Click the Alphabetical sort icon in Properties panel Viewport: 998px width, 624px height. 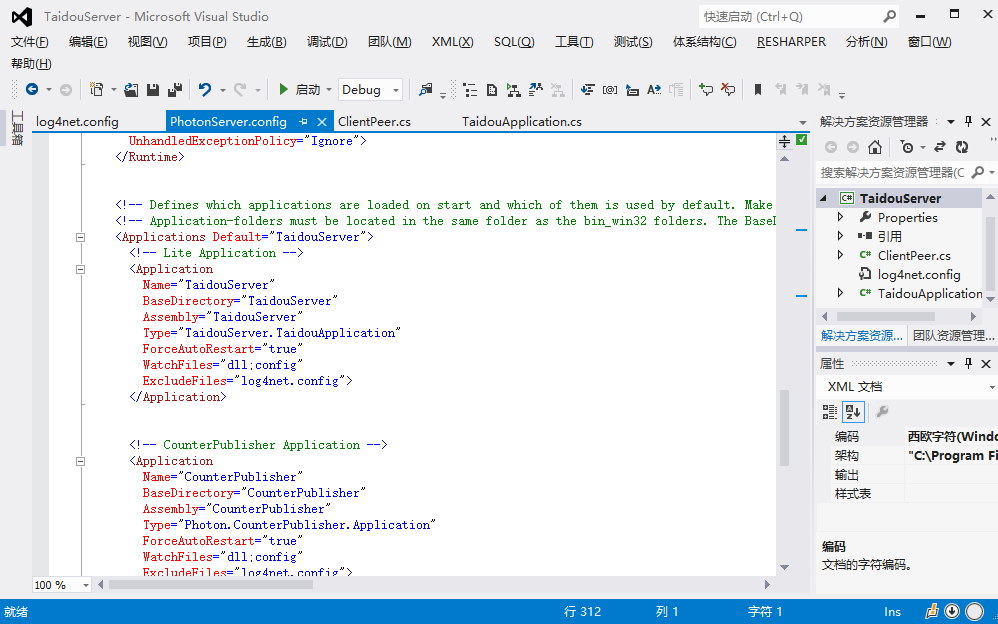[x=853, y=412]
